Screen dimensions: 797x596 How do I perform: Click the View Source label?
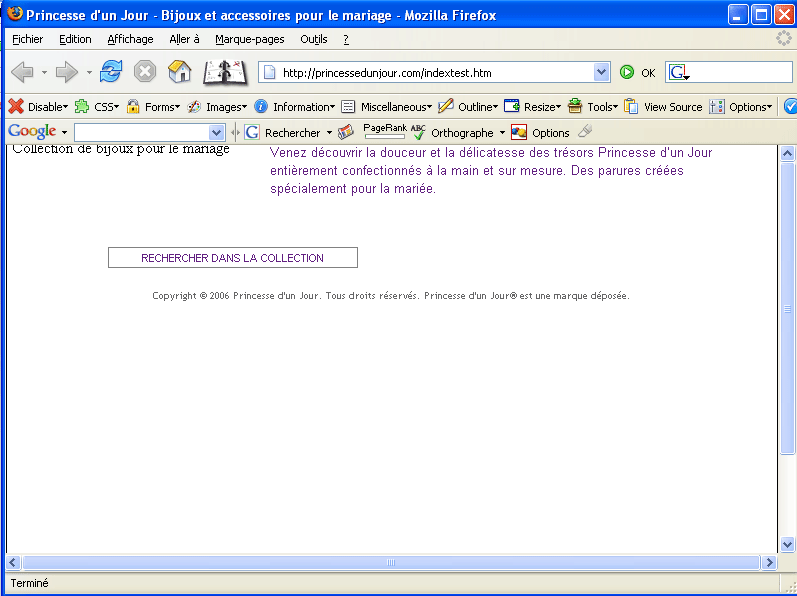click(673, 107)
